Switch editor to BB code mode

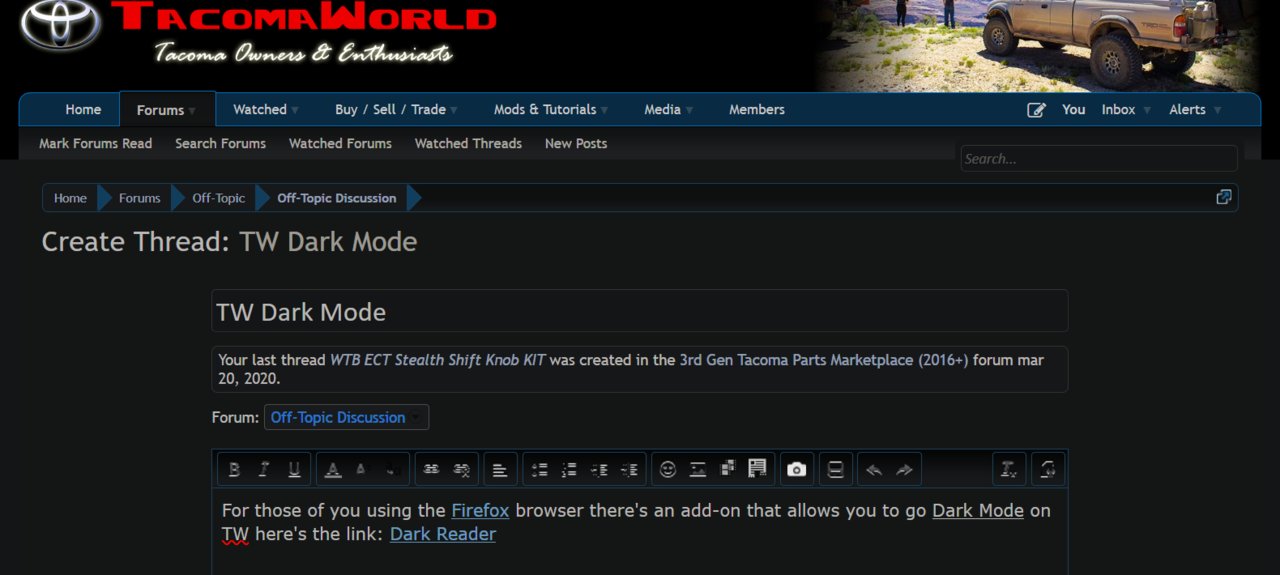(x=1048, y=469)
